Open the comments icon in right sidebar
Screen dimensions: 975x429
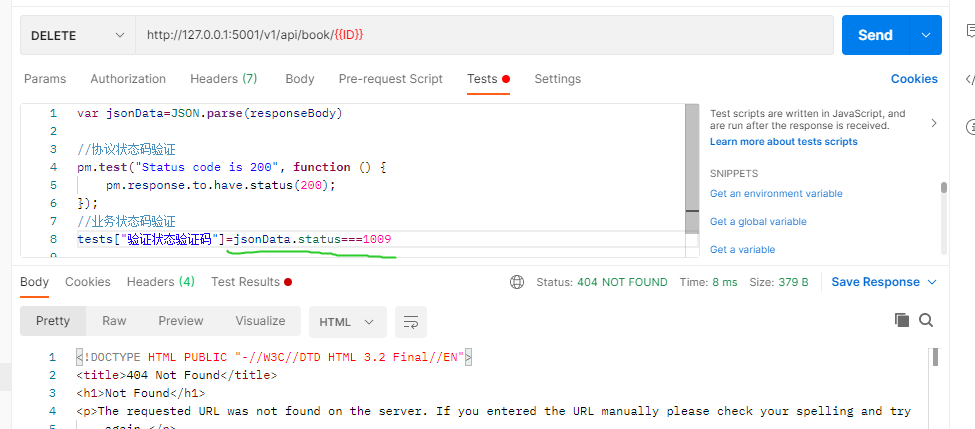click(970, 33)
